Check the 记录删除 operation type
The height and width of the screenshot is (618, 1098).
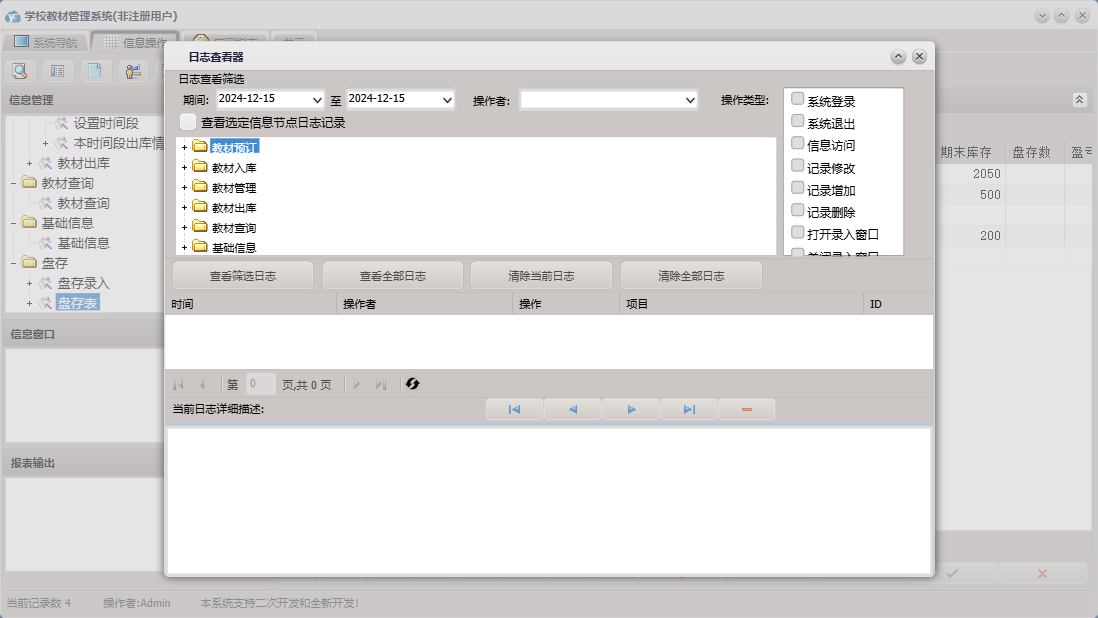click(797, 210)
